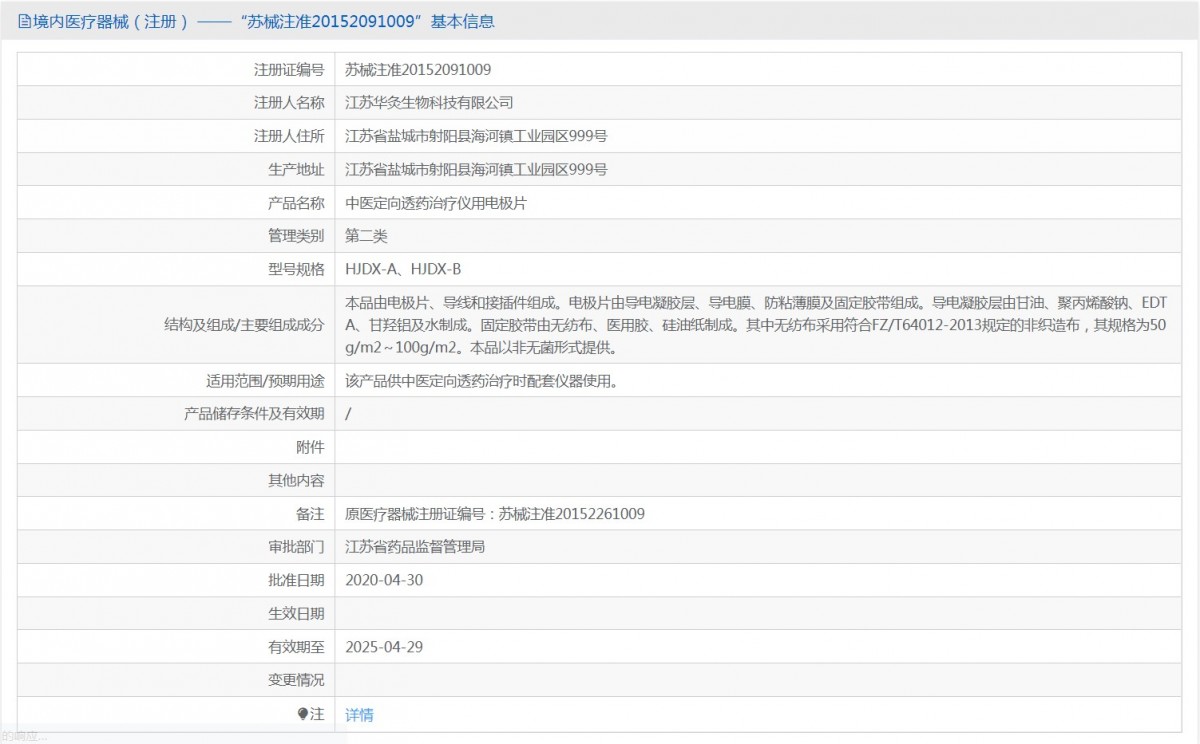Click the 型号规格 label
Image resolution: width=1200 pixels, height=744 pixels.
[x=296, y=270]
